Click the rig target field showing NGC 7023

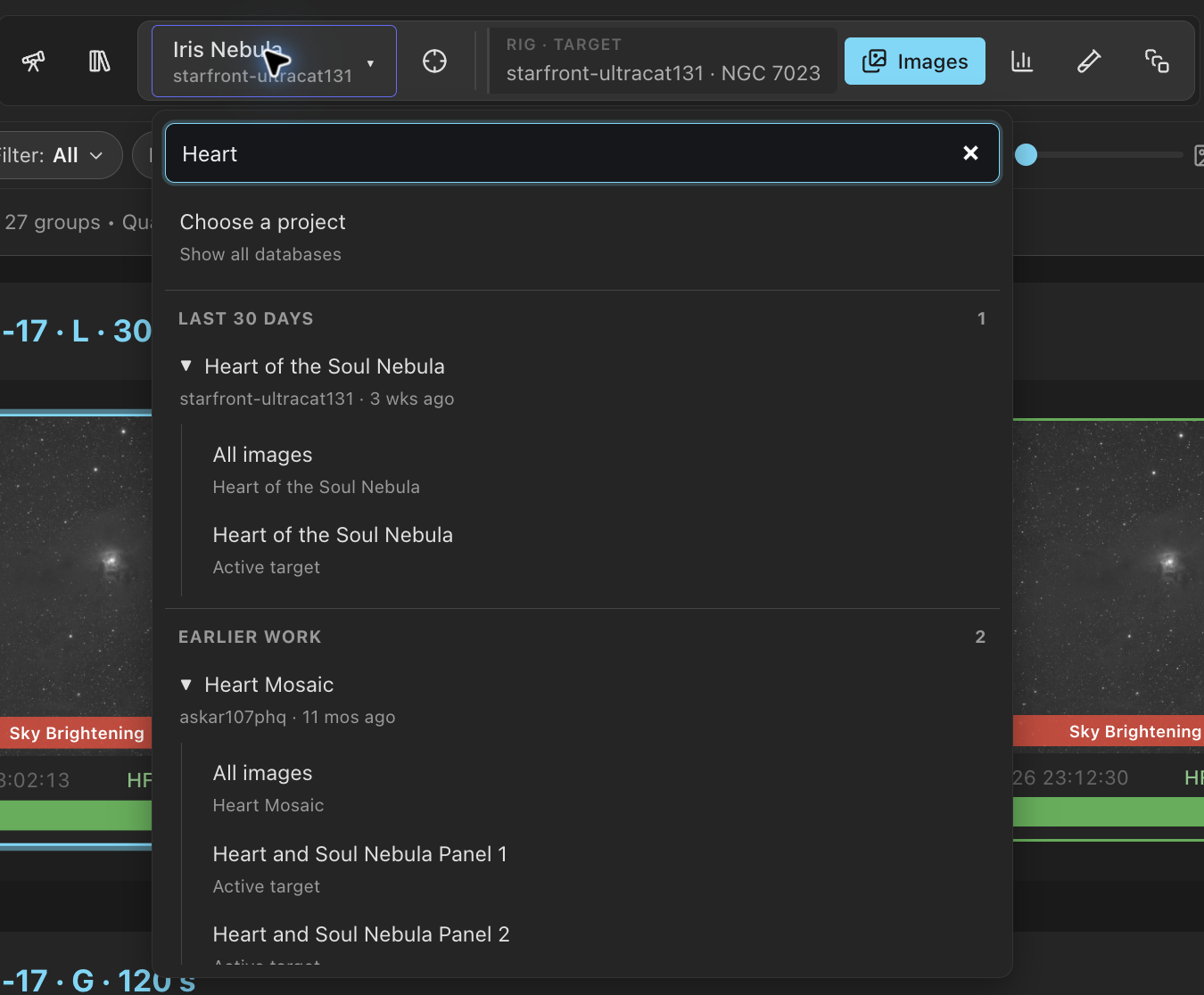pos(663,61)
